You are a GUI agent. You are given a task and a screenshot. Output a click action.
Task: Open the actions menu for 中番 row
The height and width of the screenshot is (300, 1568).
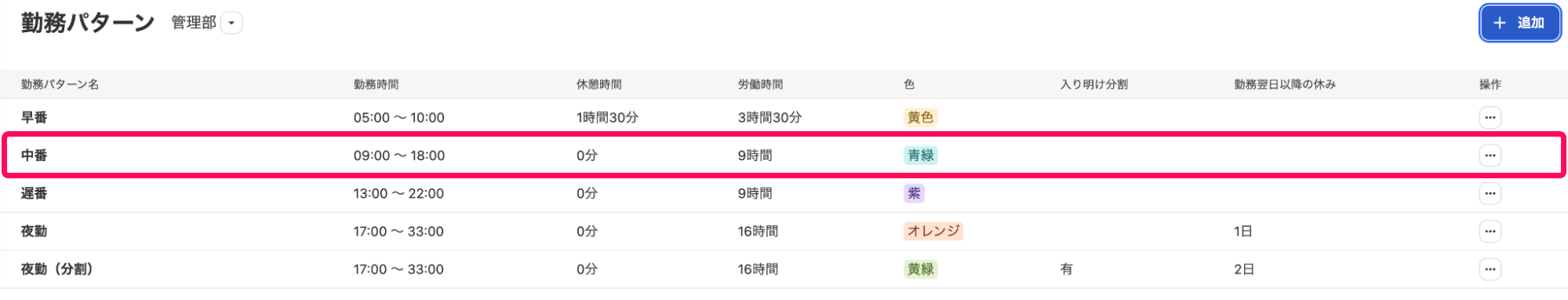point(1490,155)
